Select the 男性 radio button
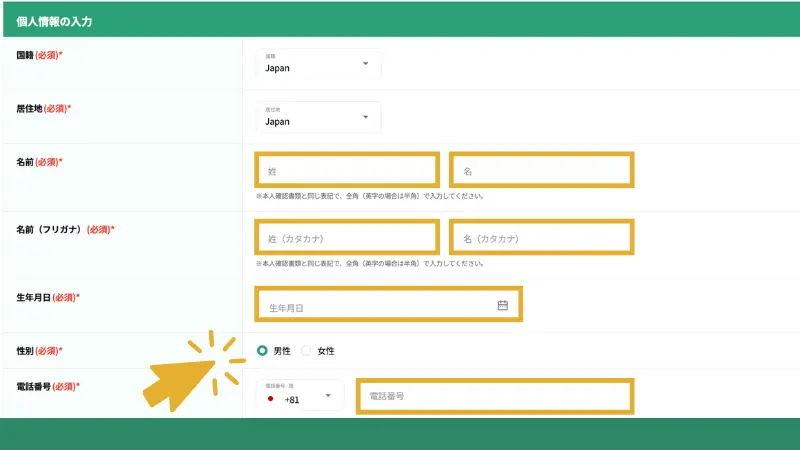This screenshot has width=800, height=450. [x=262, y=351]
